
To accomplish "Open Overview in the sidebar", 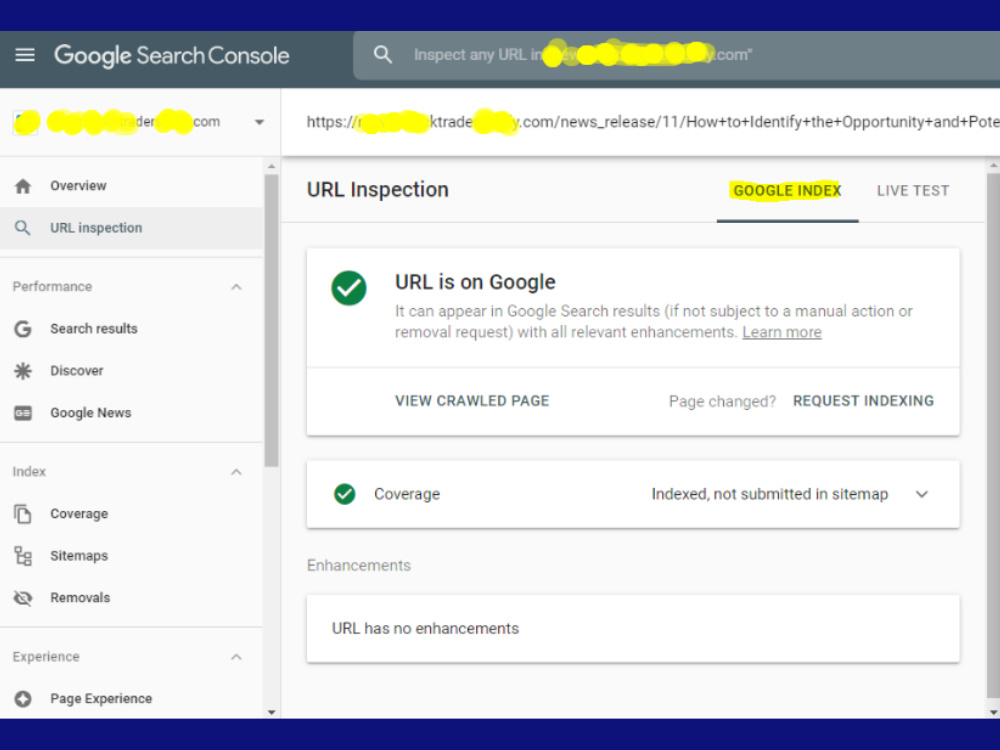I will pos(131,186).
